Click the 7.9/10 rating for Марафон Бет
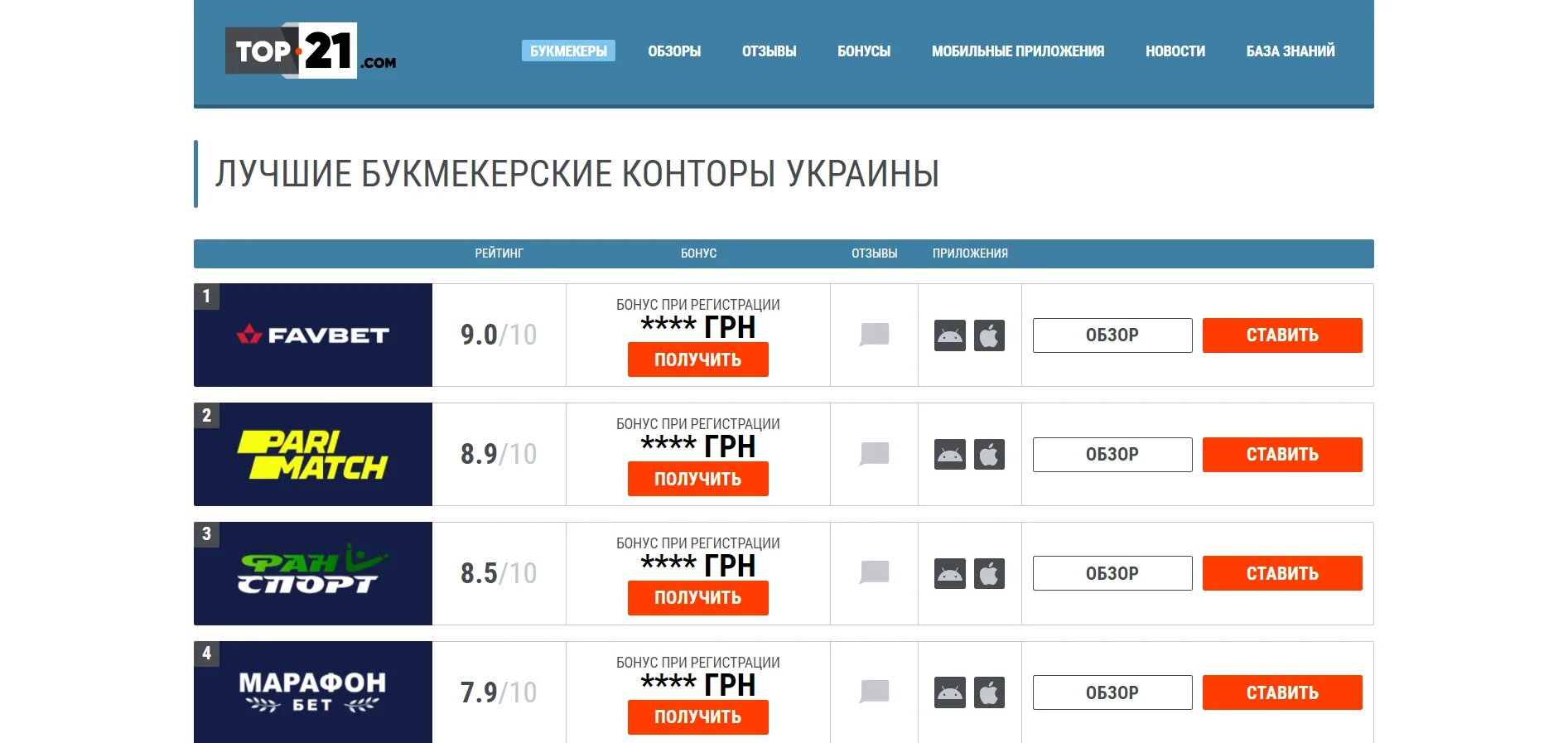Screen dimensions: 1568x743 (499, 692)
